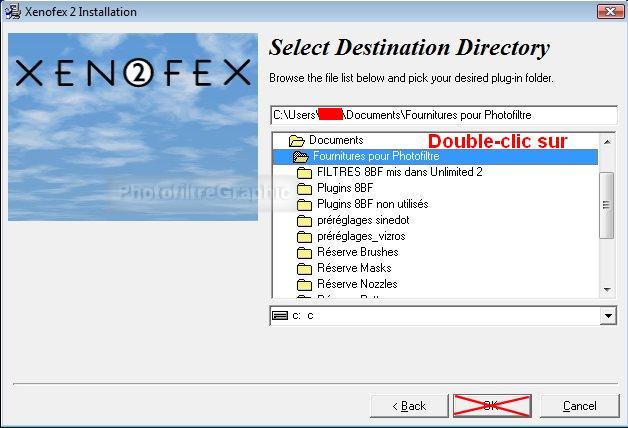Click folder icon beside Réserve Nozzles

point(304,284)
